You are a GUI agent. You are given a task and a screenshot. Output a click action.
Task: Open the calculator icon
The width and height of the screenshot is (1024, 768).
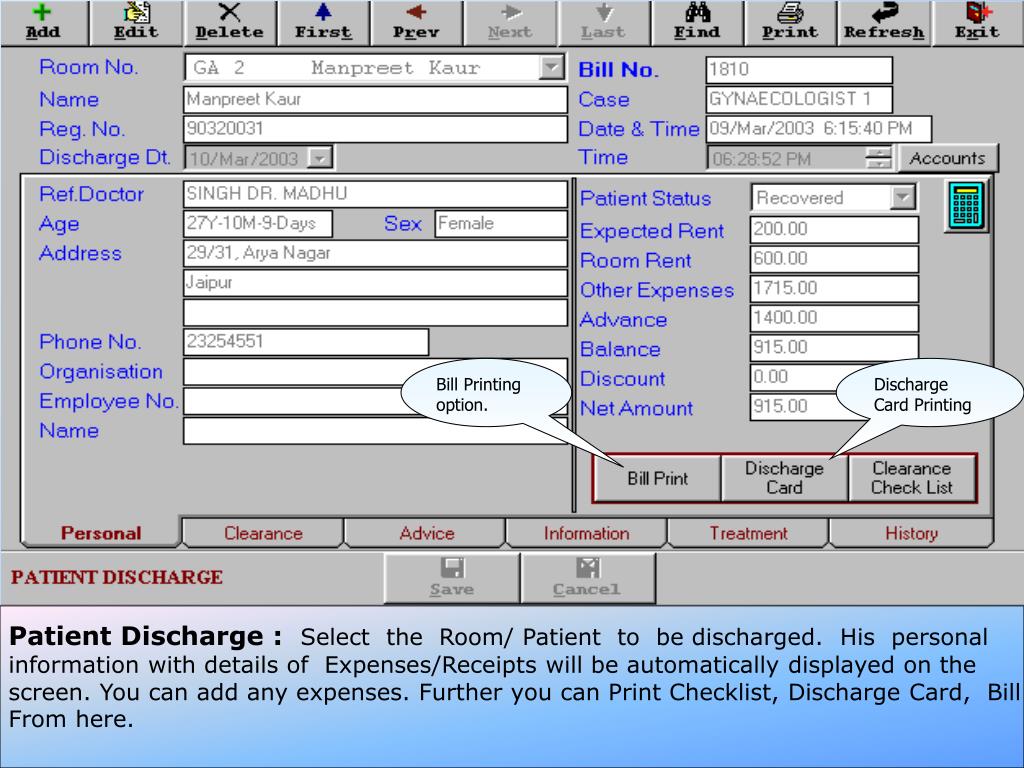(967, 206)
